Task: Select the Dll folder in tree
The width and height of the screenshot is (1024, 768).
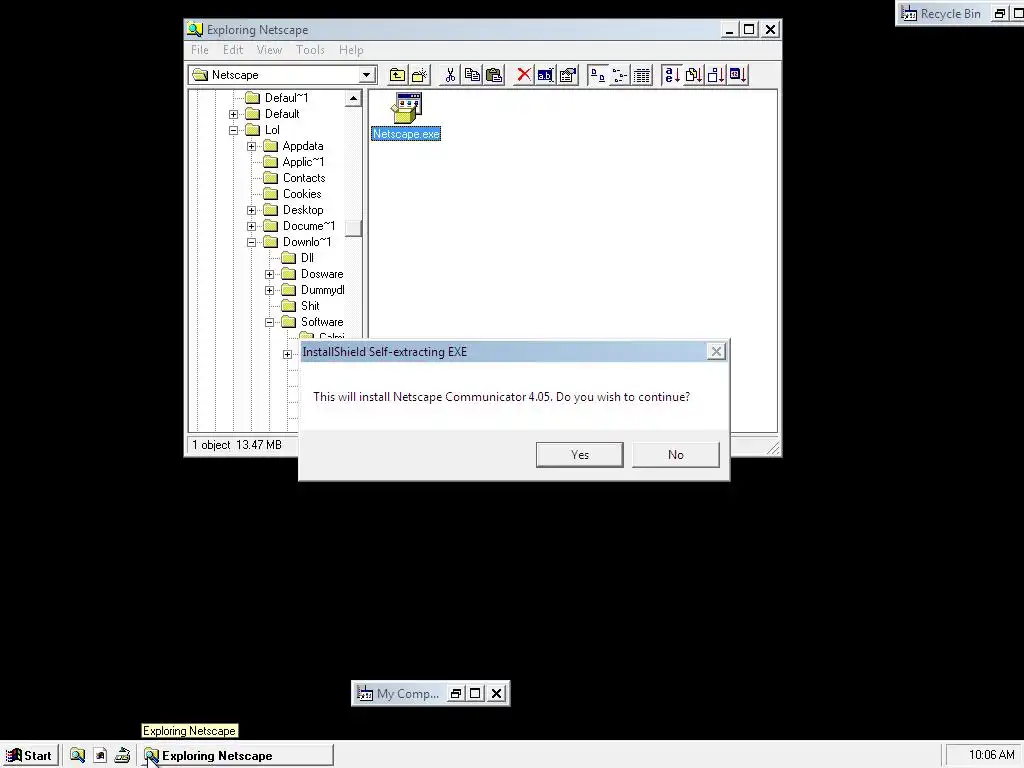Action: (307, 258)
